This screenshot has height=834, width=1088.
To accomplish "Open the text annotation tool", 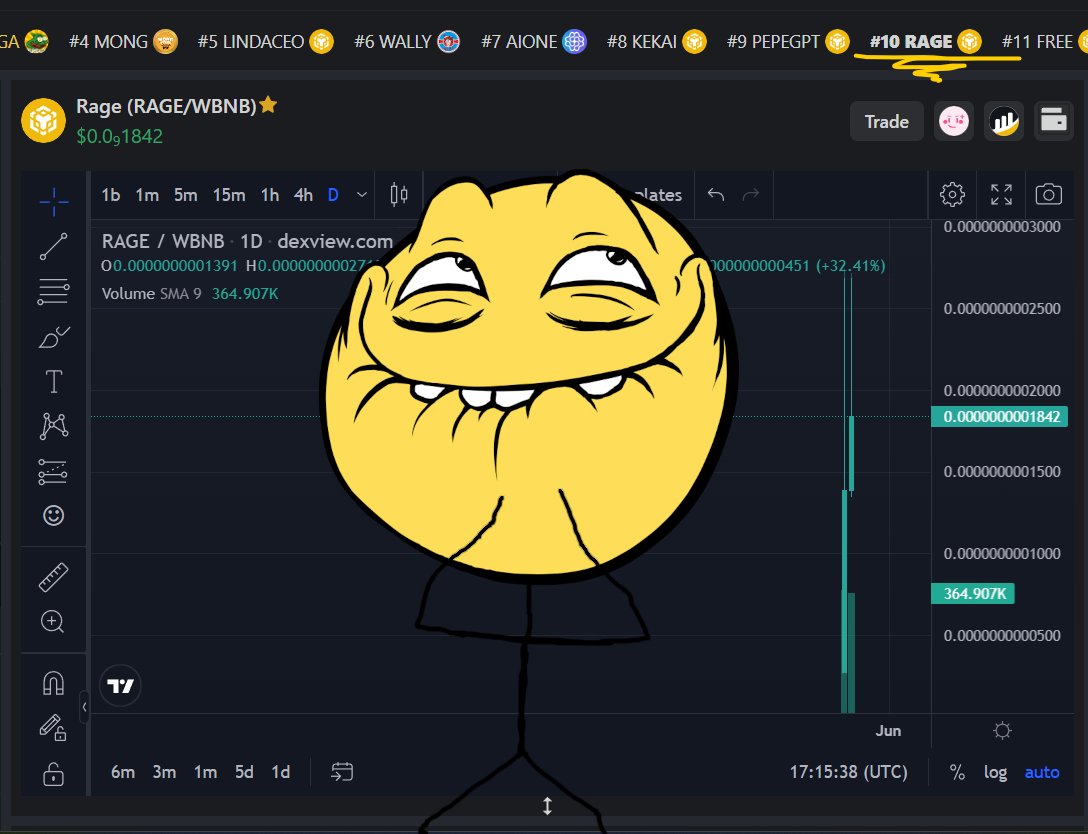I will tap(52, 380).
